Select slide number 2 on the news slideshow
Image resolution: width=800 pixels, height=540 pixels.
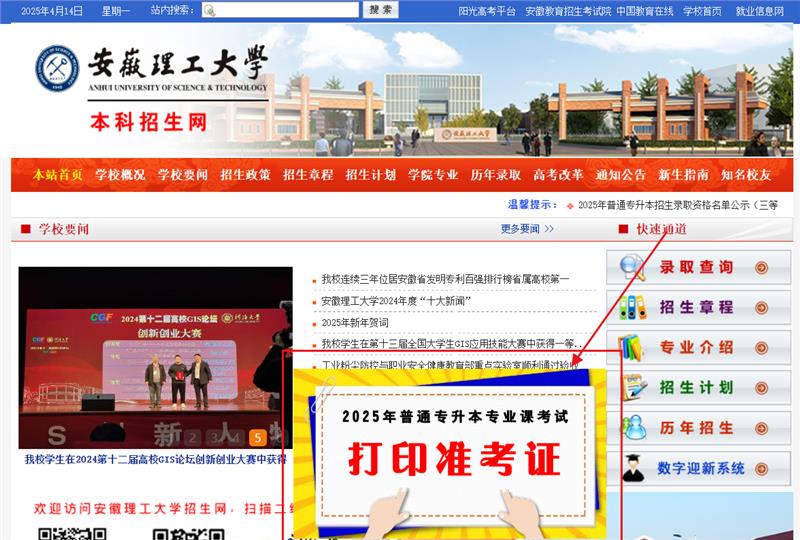click(x=193, y=437)
